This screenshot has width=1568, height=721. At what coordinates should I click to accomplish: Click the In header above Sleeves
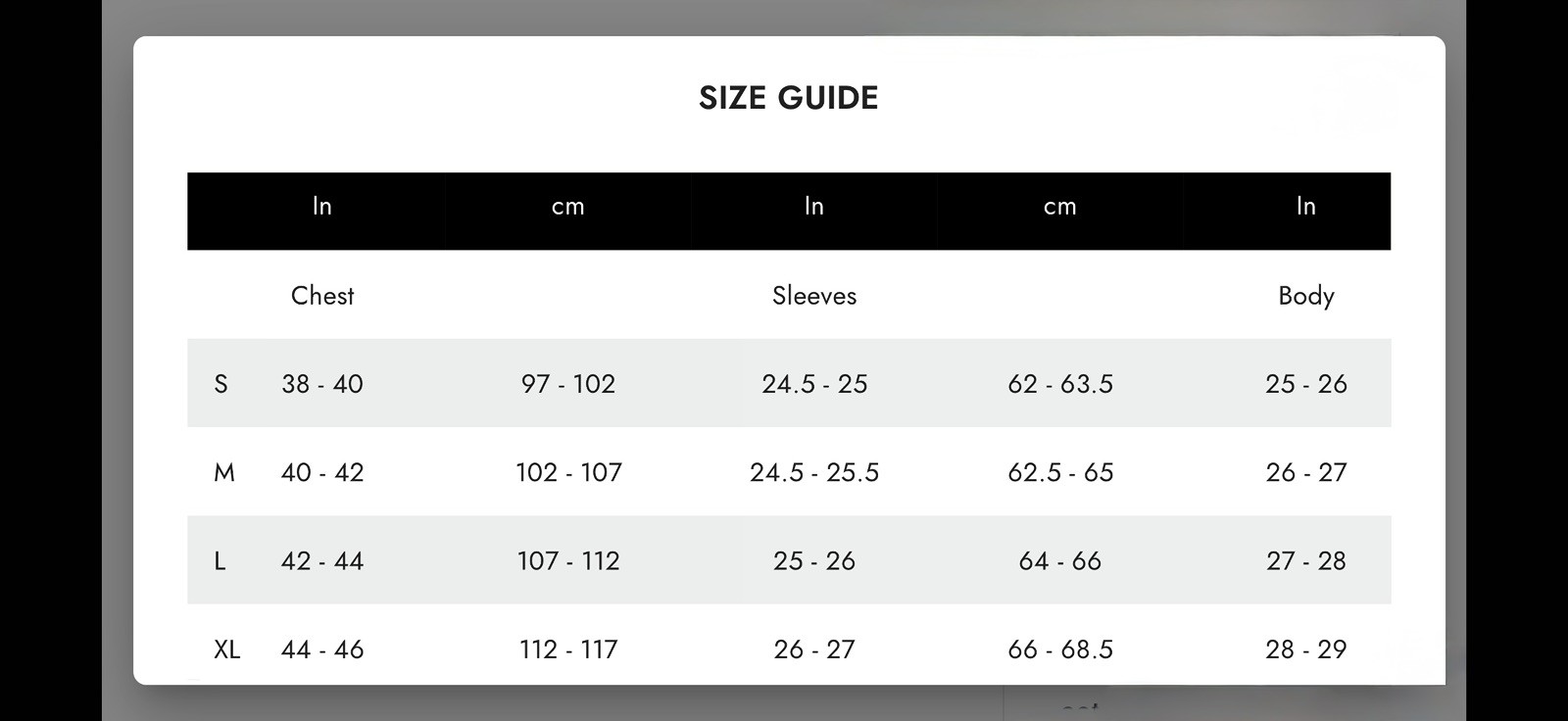point(813,207)
